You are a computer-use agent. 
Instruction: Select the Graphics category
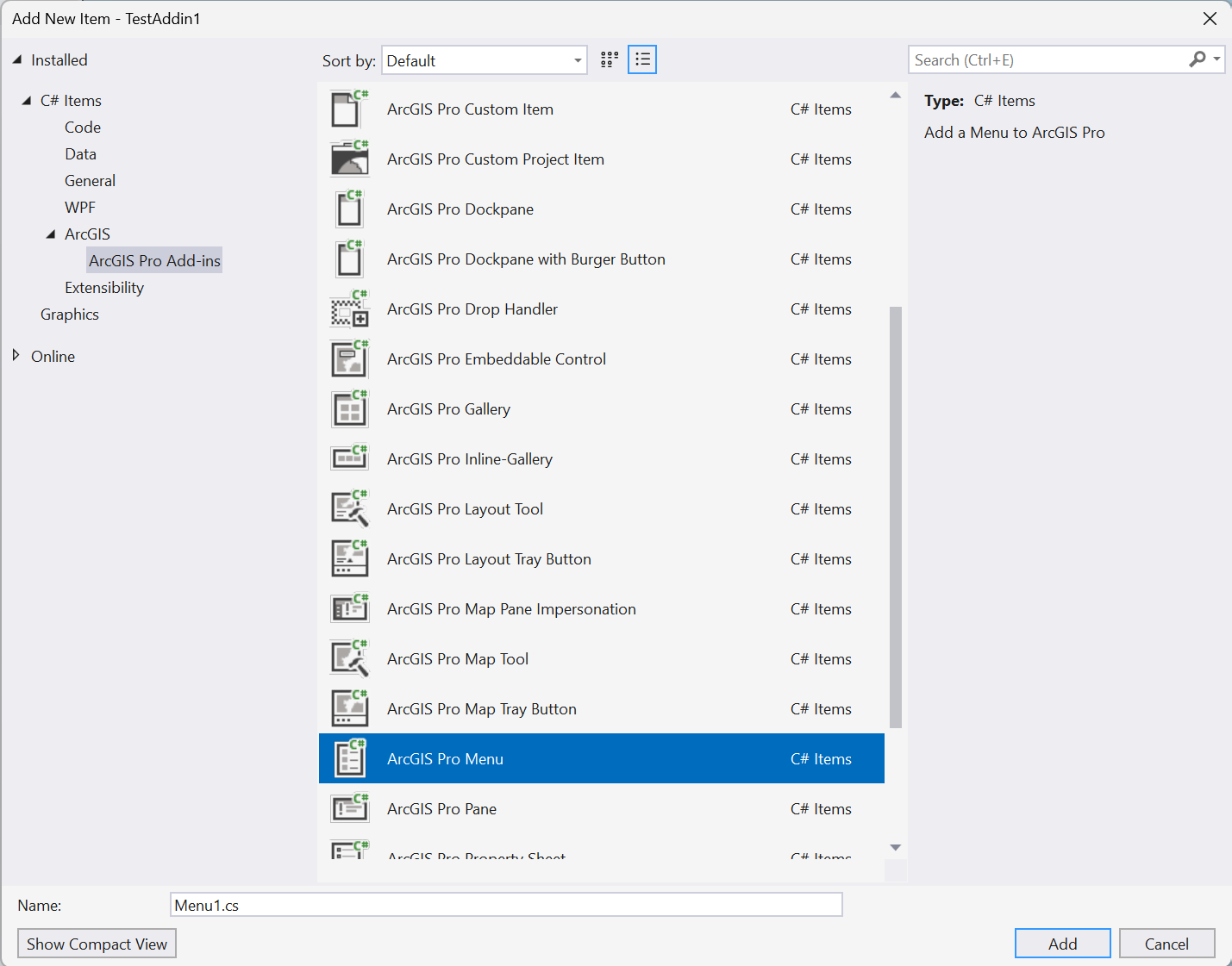click(70, 314)
